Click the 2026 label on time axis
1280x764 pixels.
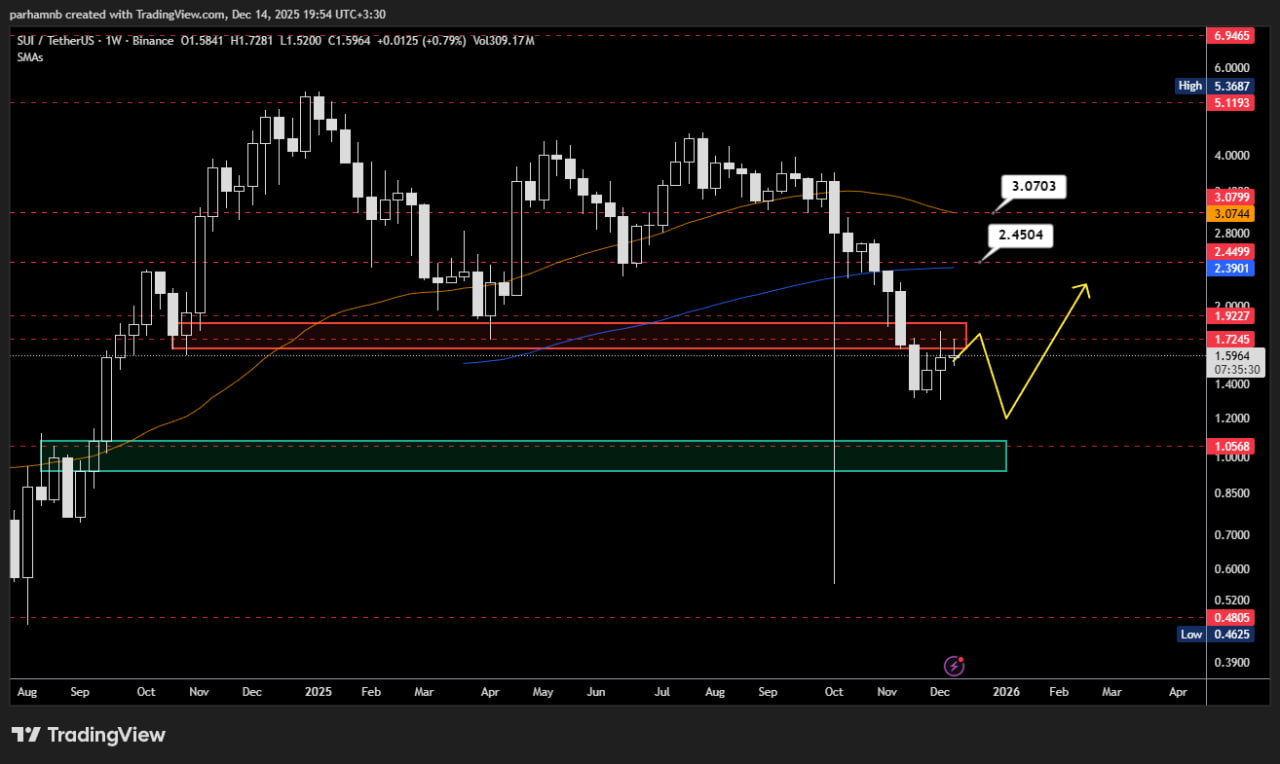(x=1005, y=691)
